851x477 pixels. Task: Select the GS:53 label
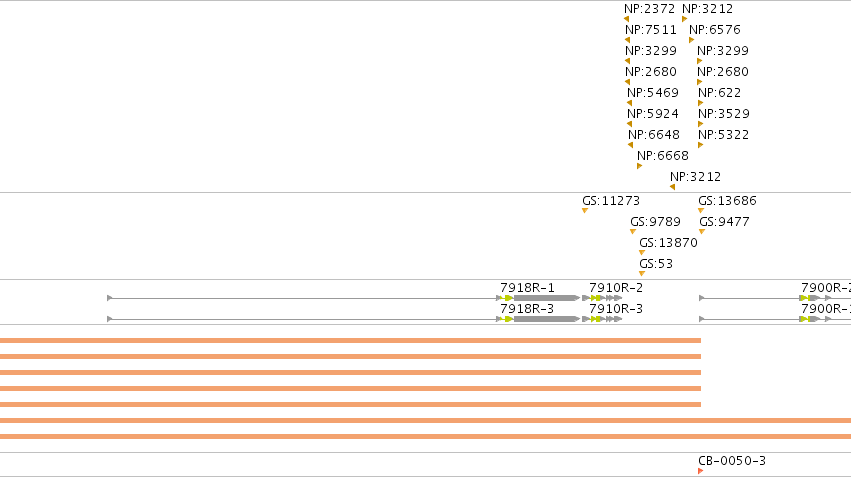(656, 264)
